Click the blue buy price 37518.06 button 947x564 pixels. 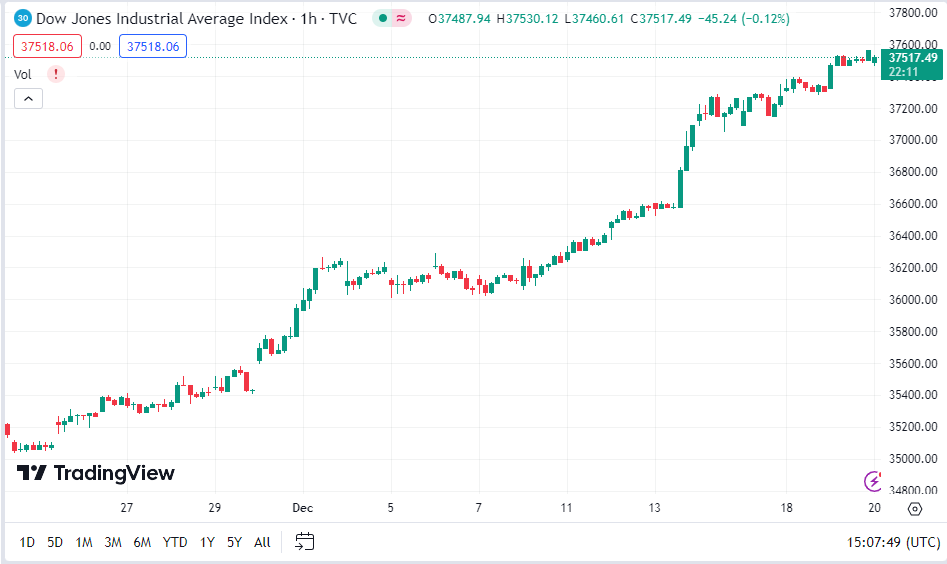coord(153,46)
